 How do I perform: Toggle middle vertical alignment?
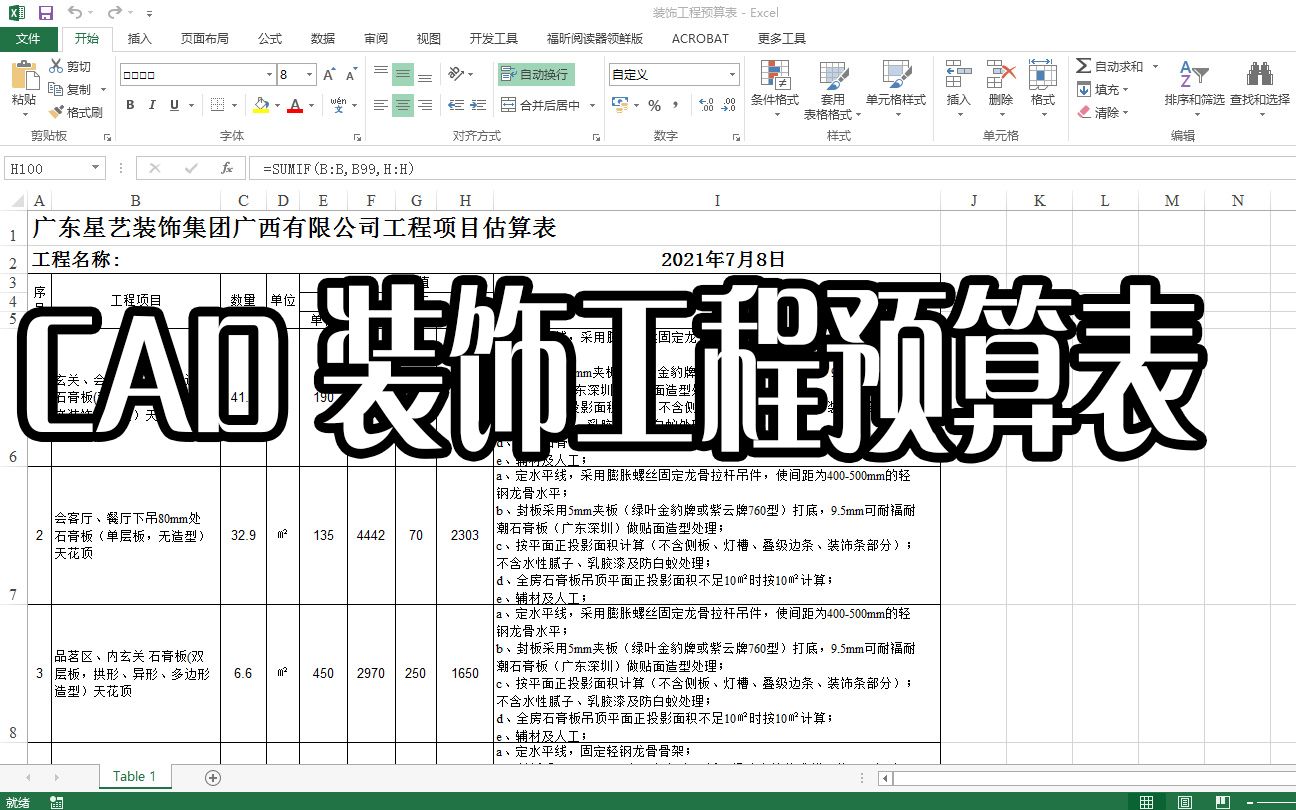coord(402,74)
